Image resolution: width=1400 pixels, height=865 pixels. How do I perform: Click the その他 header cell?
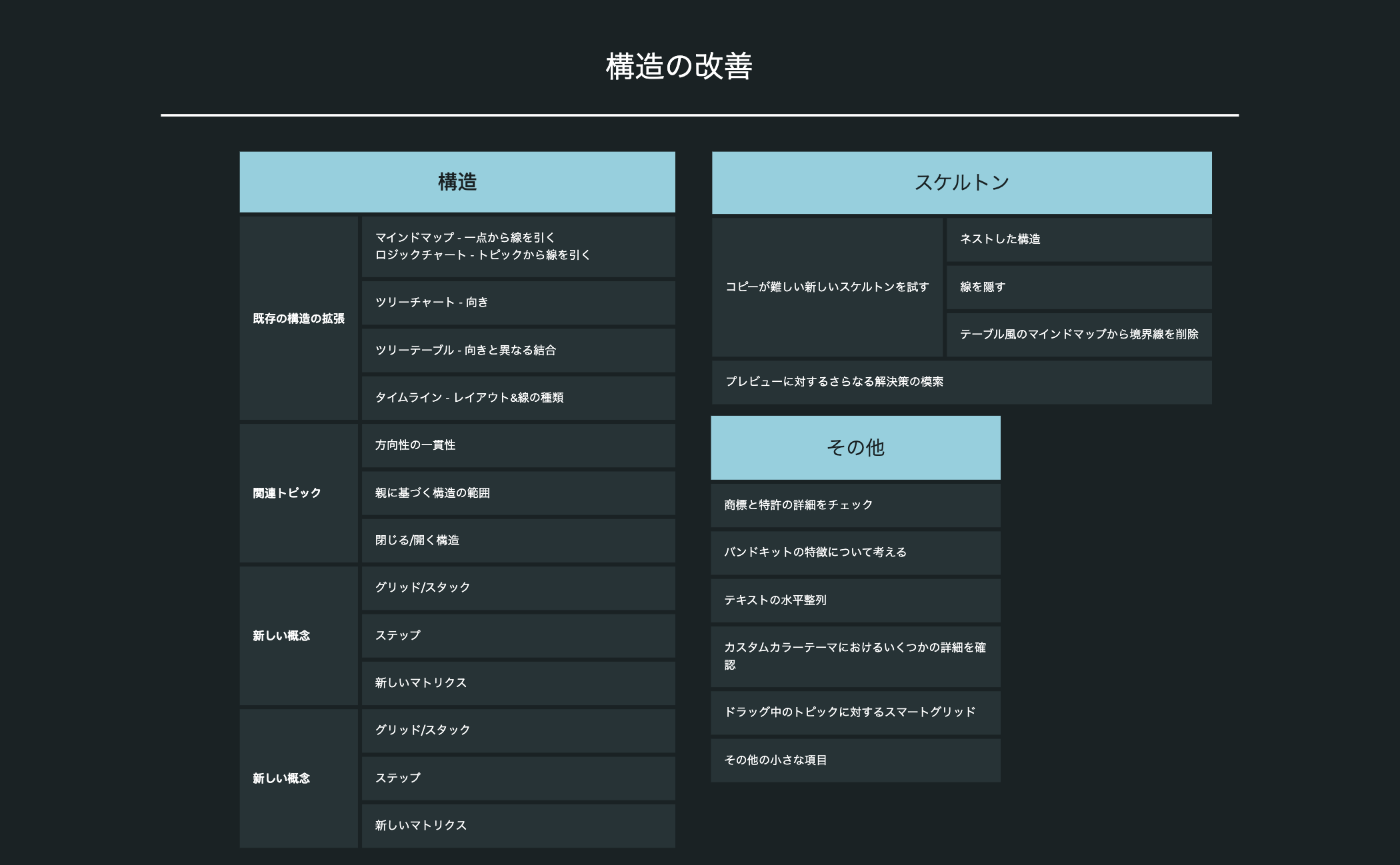[855, 447]
